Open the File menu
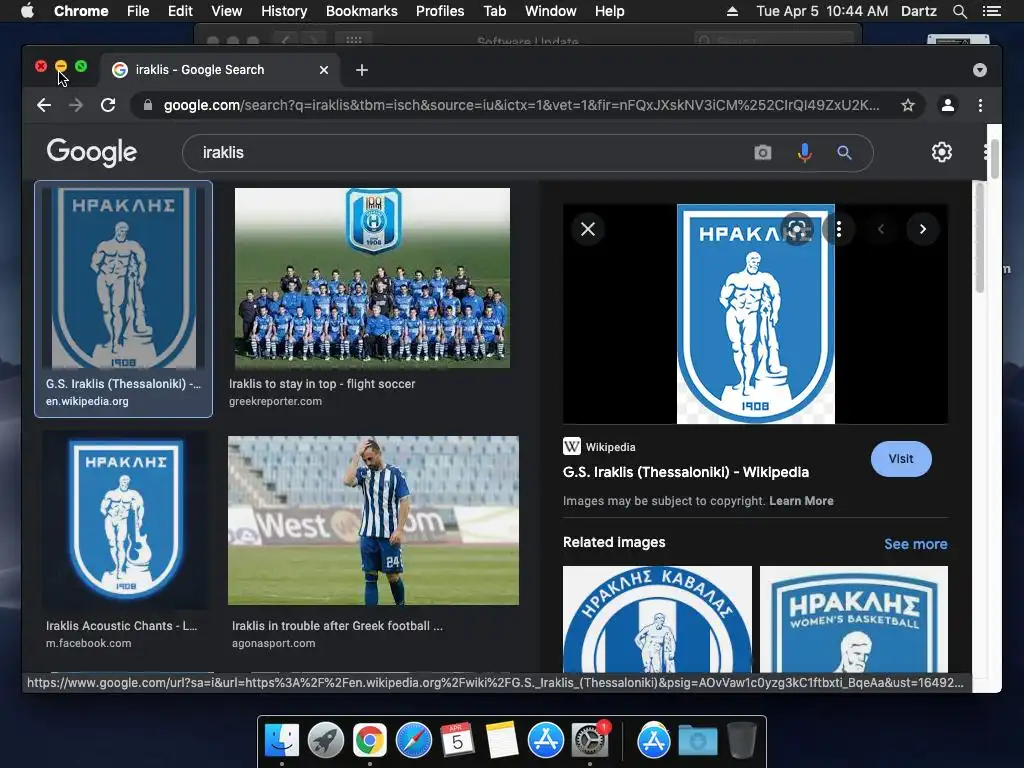This screenshot has width=1024, height=768. [x=138, y=11]
